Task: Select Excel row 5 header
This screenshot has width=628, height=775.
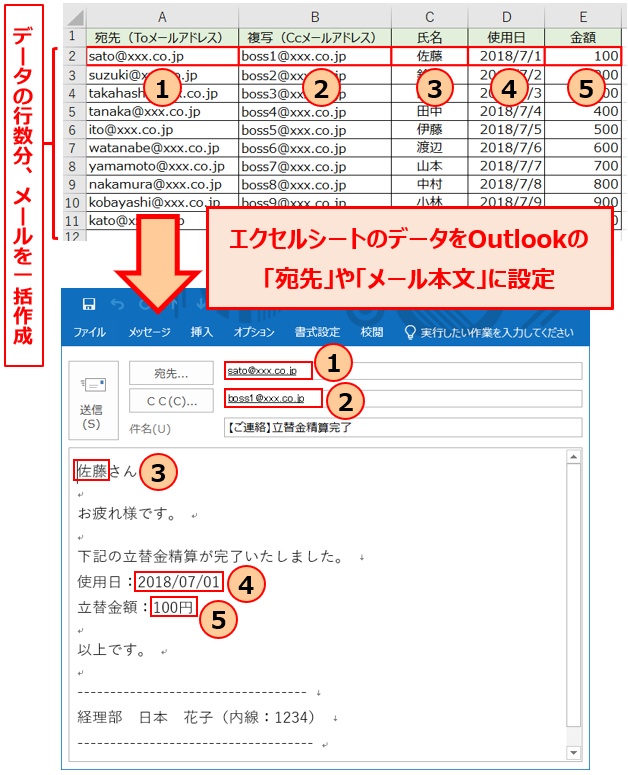Action: 73,112
